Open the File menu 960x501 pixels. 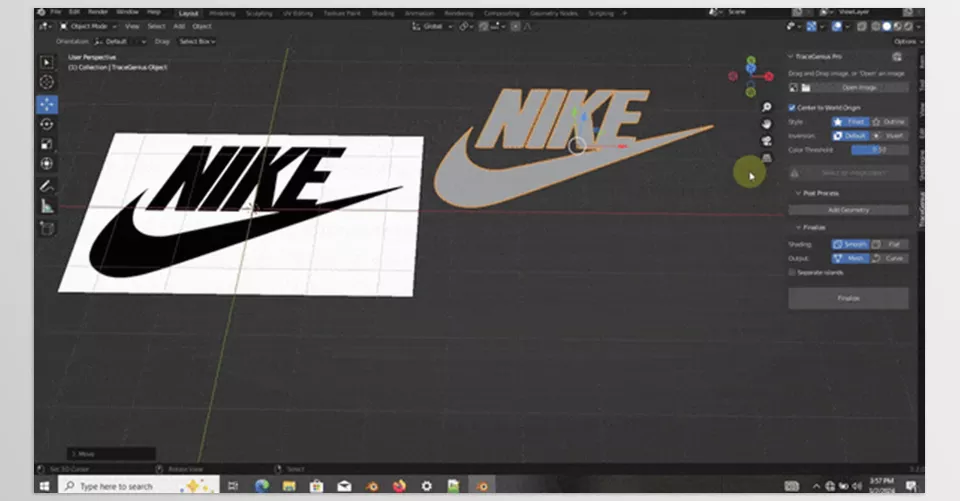[56, 12]
